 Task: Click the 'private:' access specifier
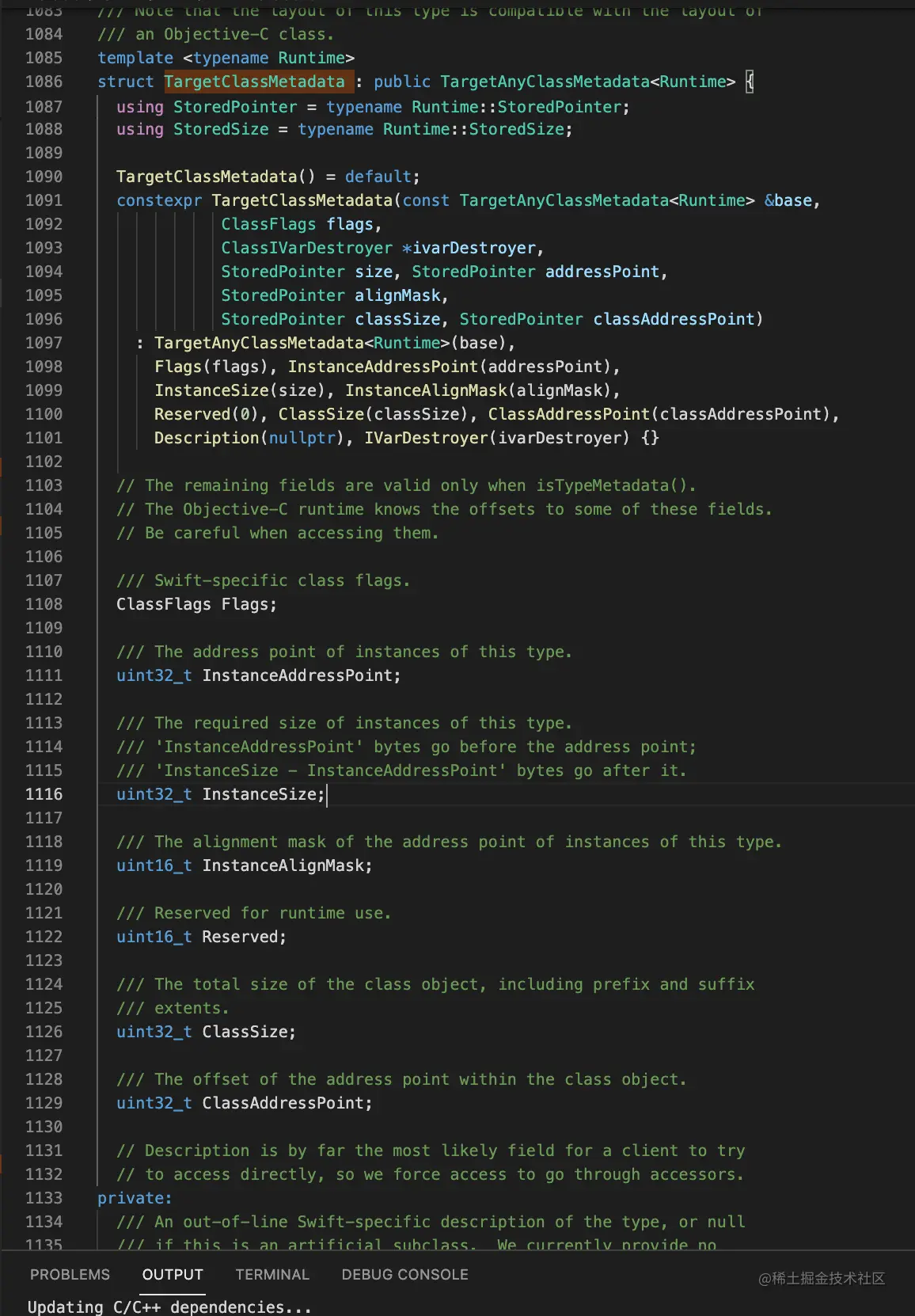135,1198
